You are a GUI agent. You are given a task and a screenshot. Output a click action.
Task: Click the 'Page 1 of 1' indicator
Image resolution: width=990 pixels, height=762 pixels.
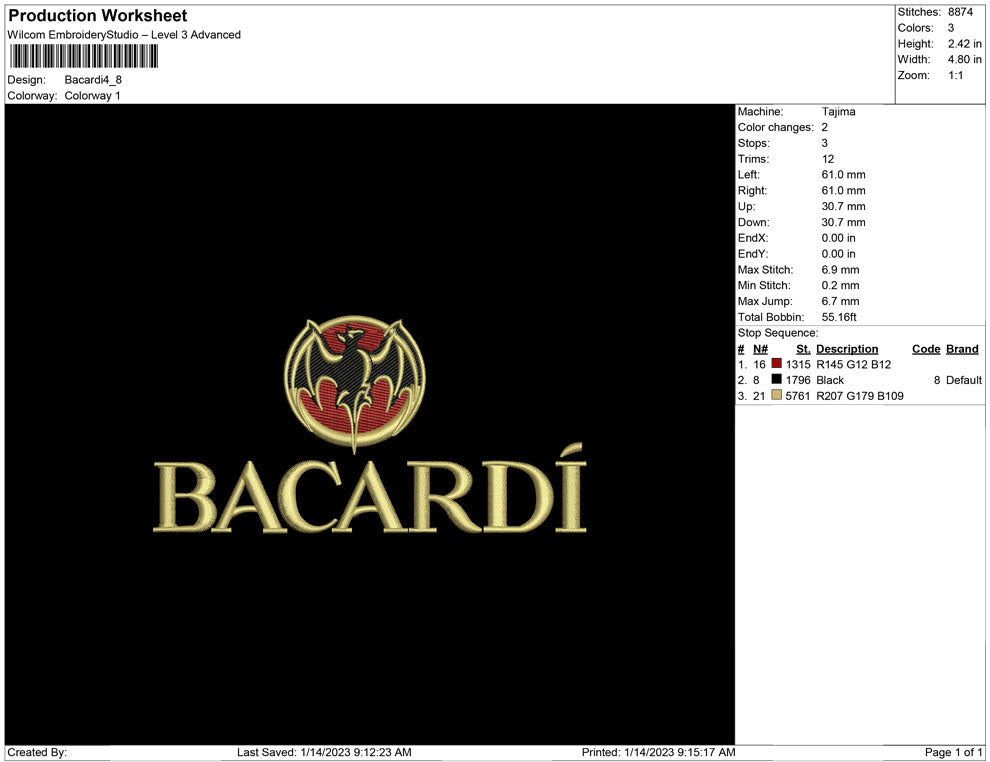pyautogui.click(x=953, y=752)
